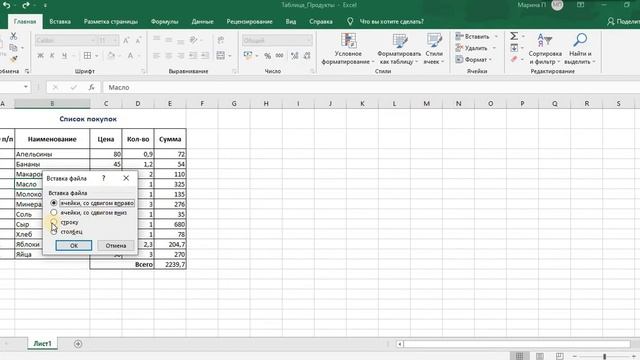This screenshot has width=640, height=360.
Task: Expand Стили ячеек menu
Action: coord(434,49)
